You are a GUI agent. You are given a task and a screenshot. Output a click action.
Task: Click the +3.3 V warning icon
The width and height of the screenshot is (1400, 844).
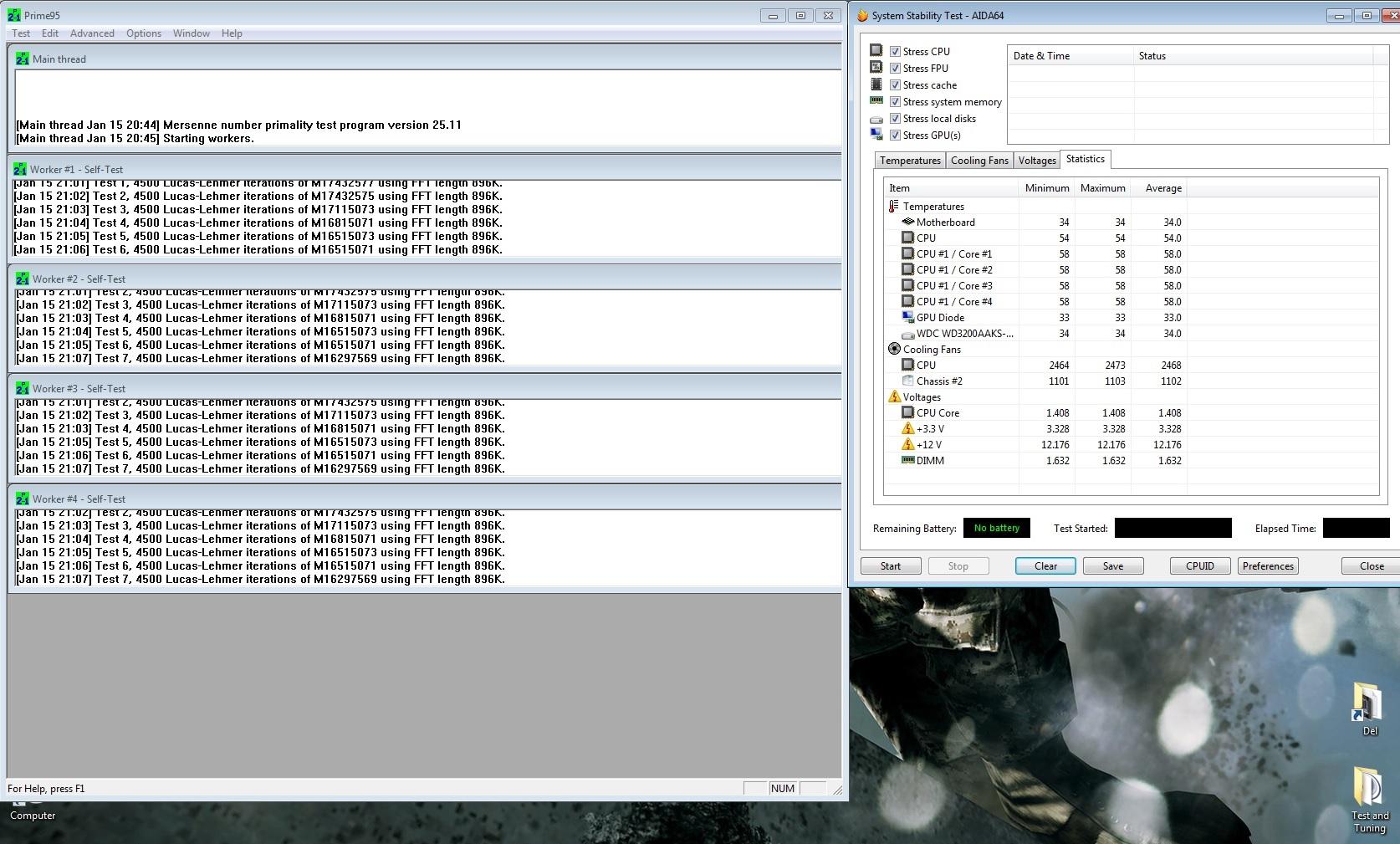[x=907, y=429]
